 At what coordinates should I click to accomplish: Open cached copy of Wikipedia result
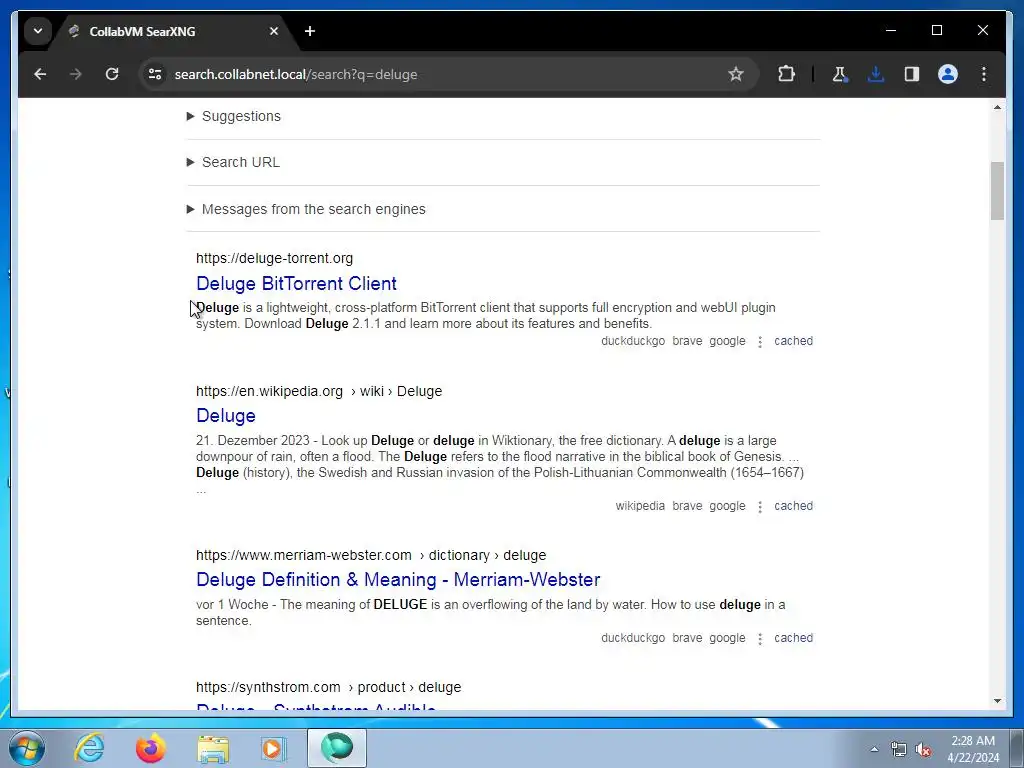coord(793,506)
